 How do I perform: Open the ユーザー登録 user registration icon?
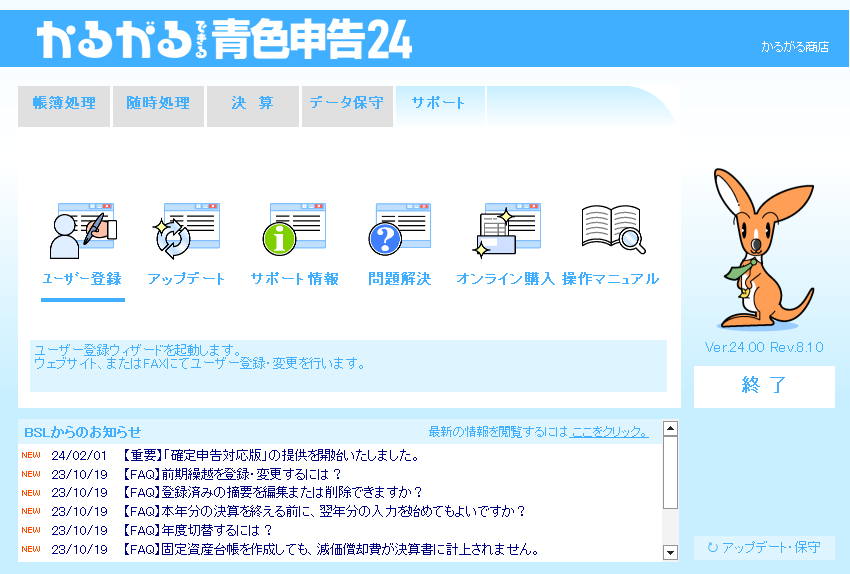pyautogui.click(x=83, y=231)
